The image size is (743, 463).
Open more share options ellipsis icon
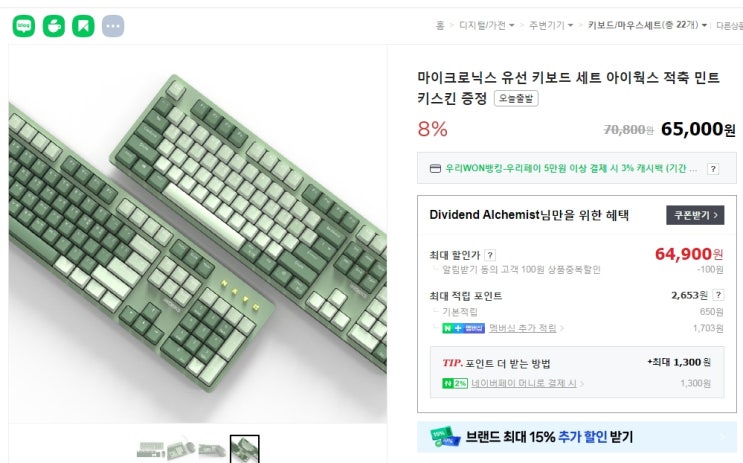coord(113,26)
